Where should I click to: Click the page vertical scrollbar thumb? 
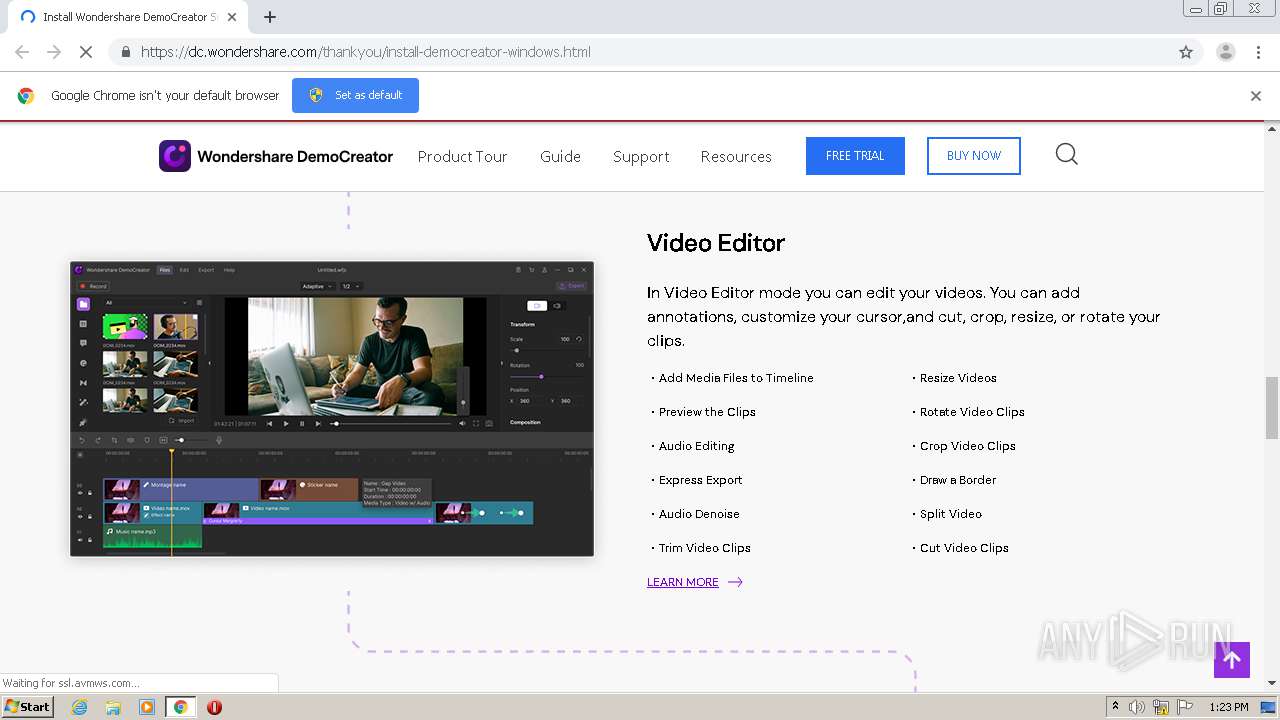(1272, 407)
